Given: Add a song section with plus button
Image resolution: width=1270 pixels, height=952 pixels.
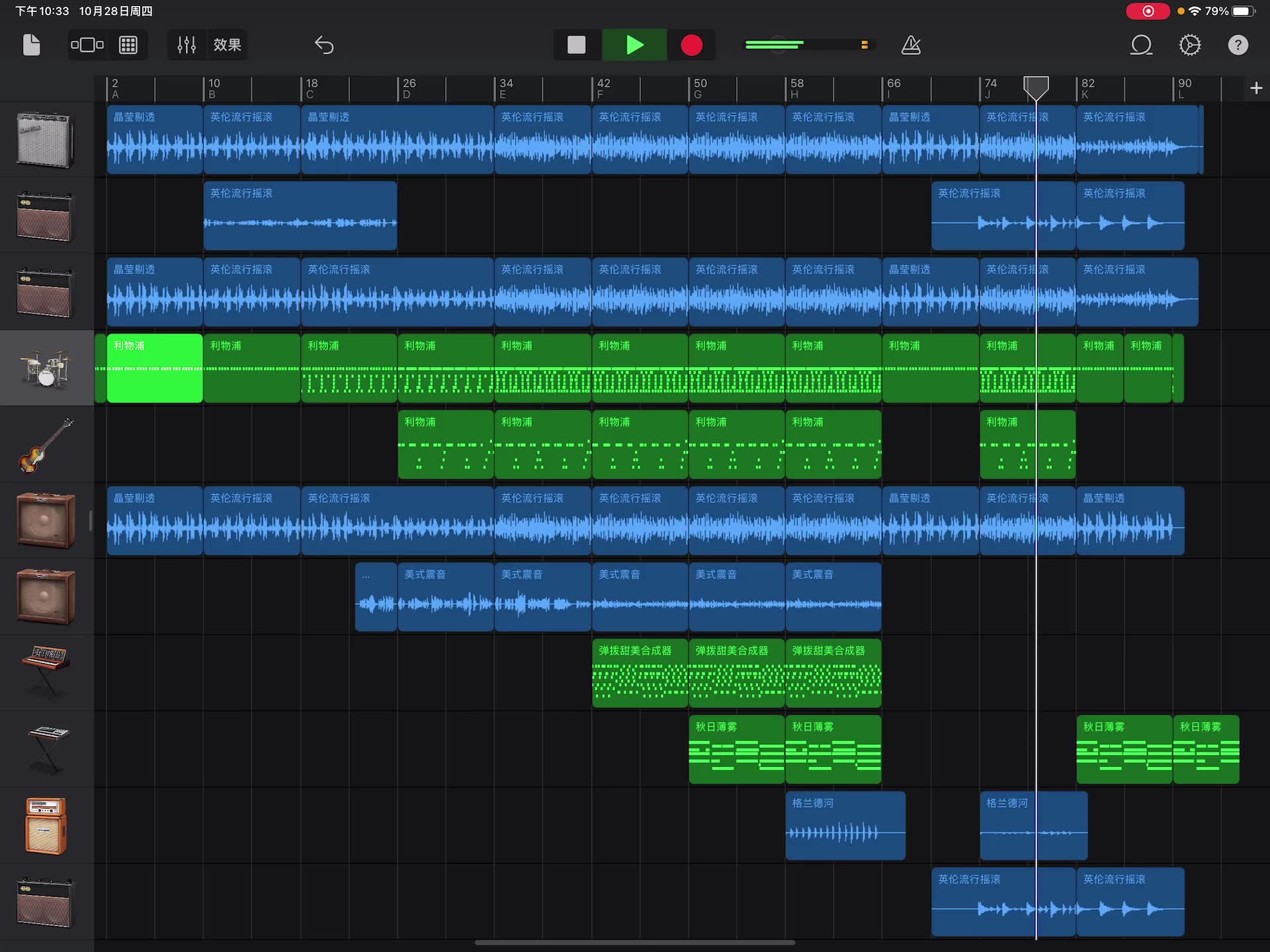Looking at the screenshot, I should tap(1256, 88).
